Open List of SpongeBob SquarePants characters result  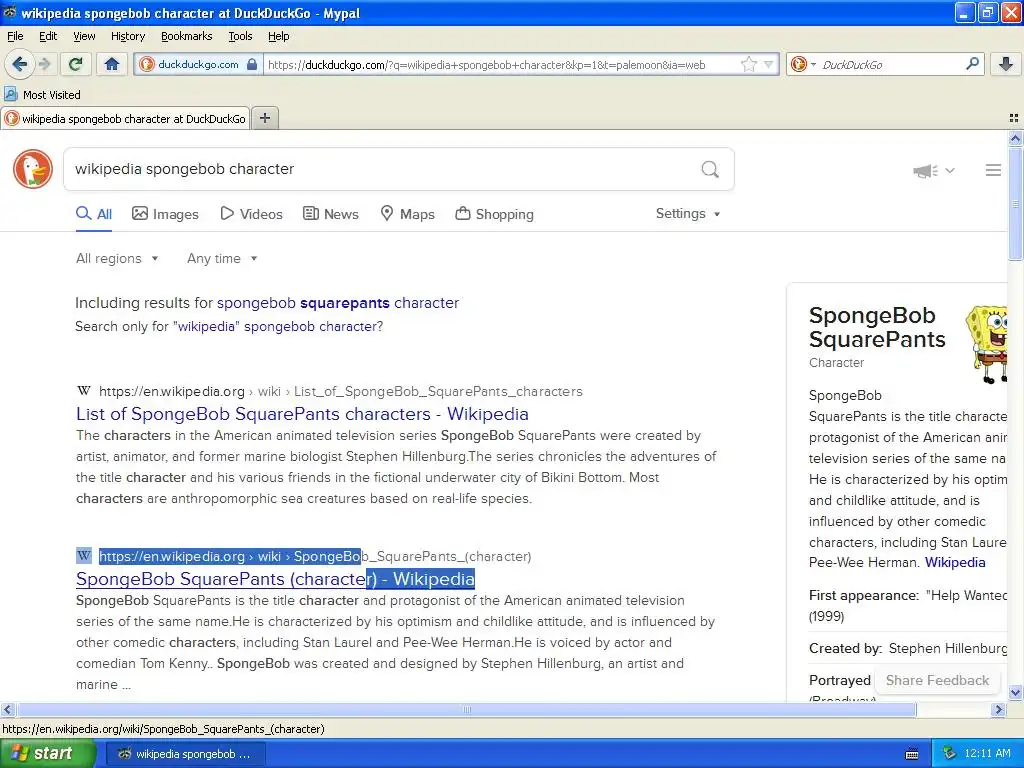point(302,414)
